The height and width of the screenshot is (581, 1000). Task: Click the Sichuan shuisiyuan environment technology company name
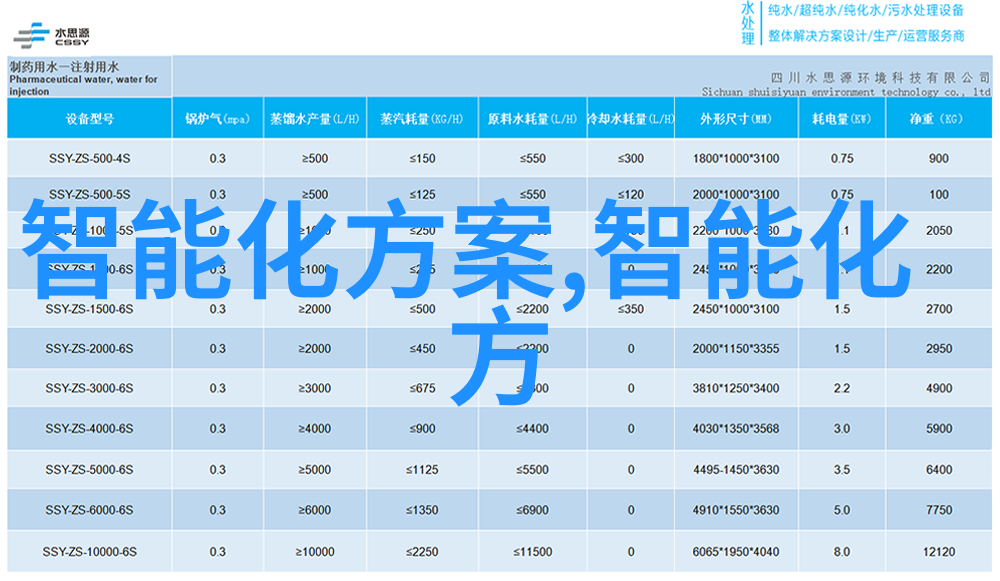tap(846, 92)
